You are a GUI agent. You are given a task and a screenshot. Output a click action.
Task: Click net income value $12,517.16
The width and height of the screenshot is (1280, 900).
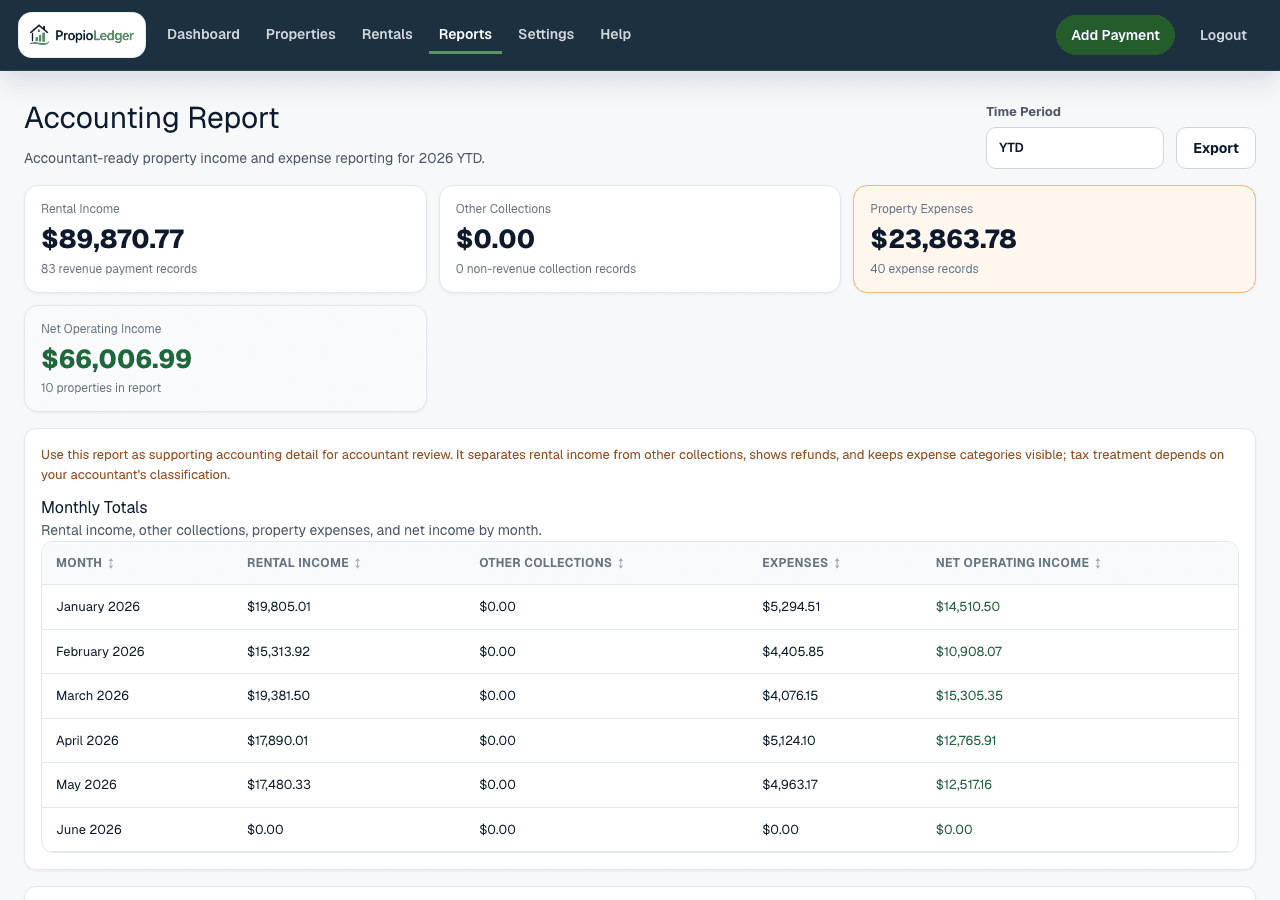pyautogui.click(x=964, y=785)
